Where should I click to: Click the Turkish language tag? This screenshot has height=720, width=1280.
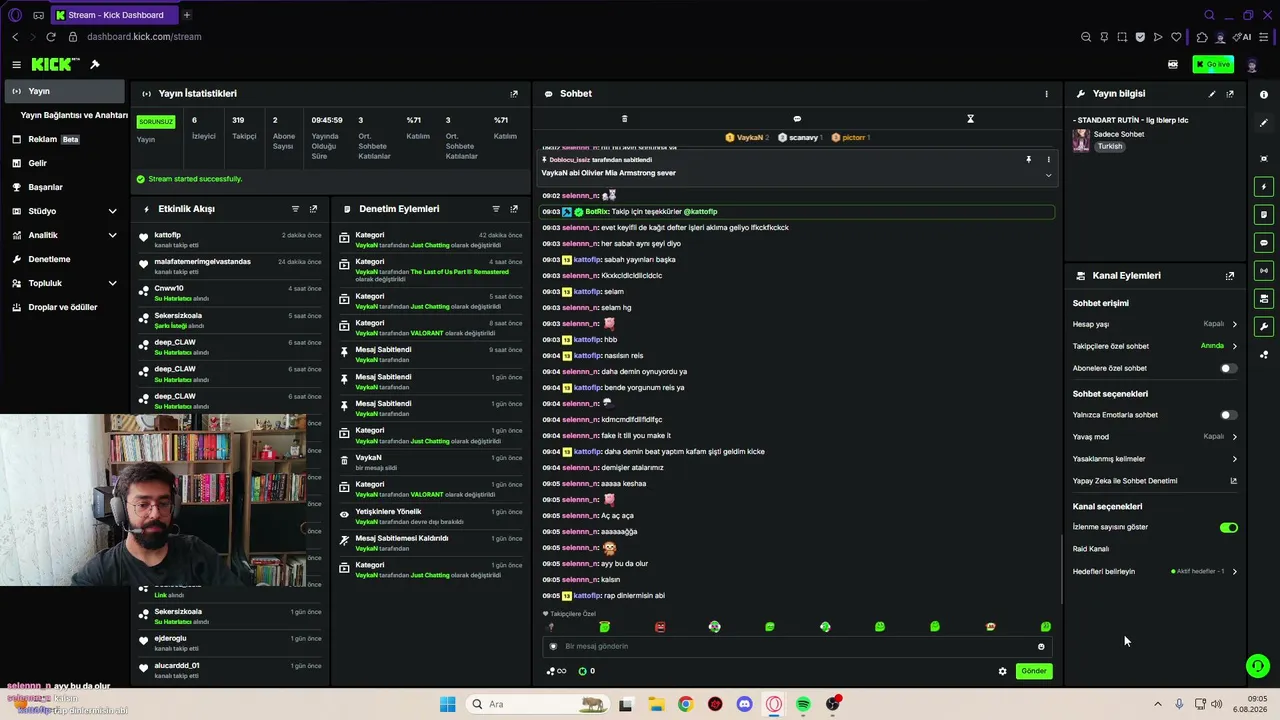[x=1110, y=146]
